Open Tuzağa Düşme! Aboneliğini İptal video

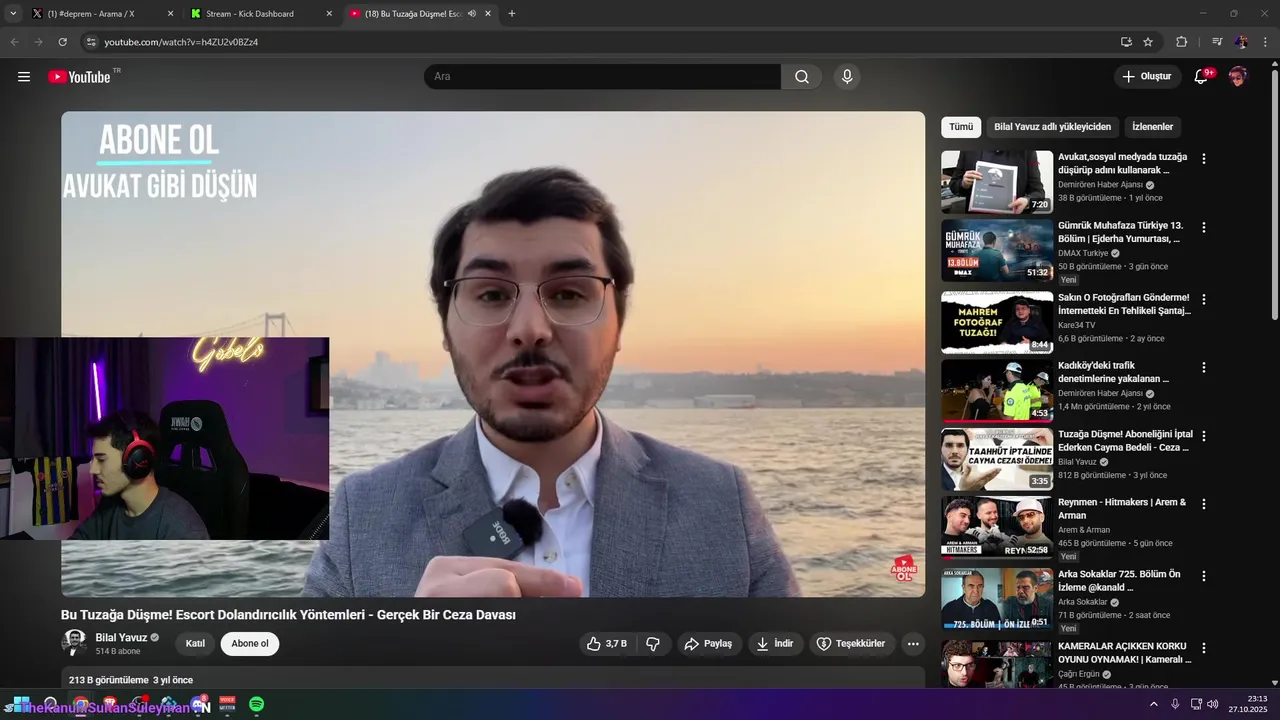tap(1125, 441)
